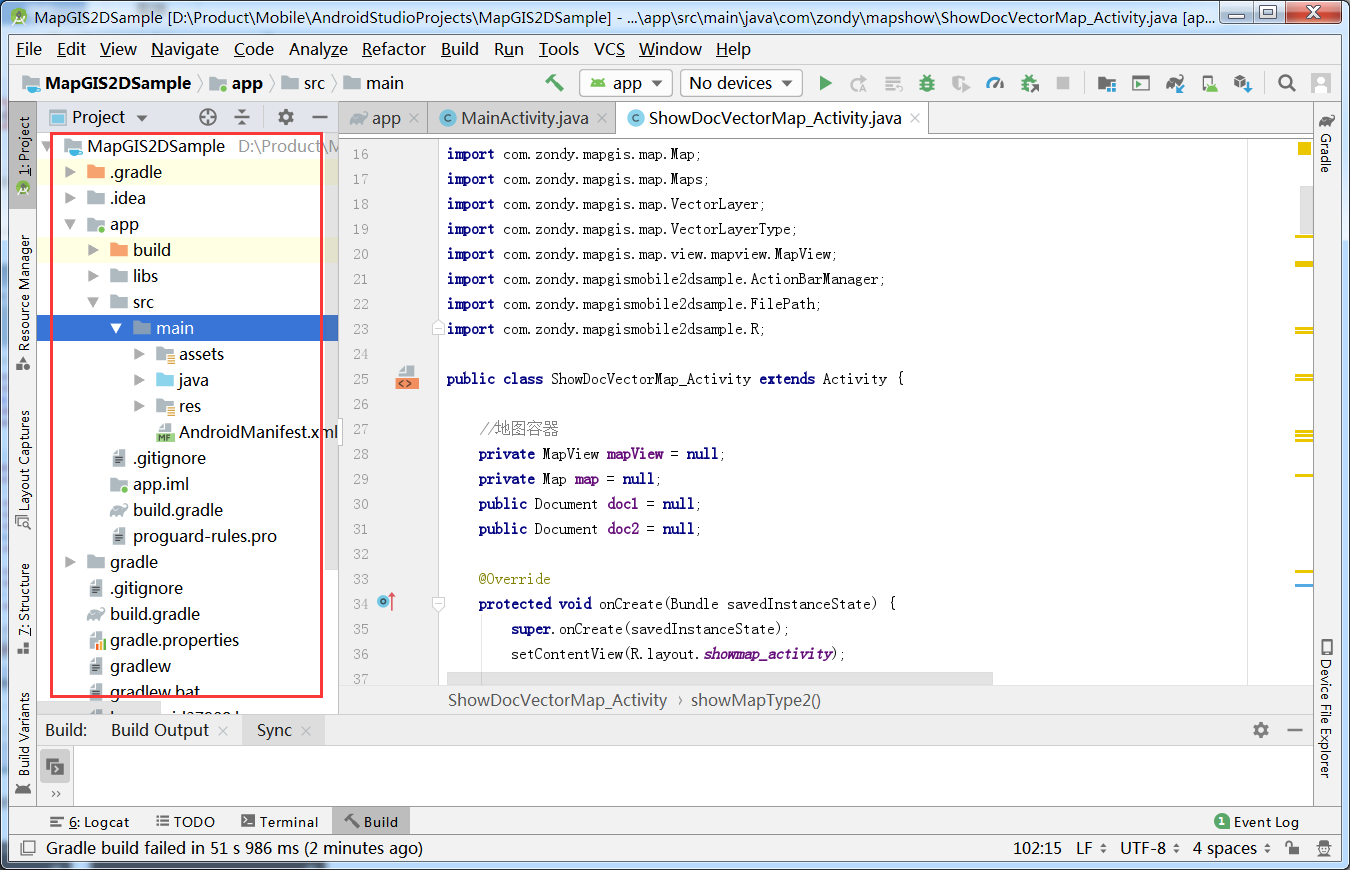Expand the .gradle folder
Image resolution: width=1350 pixels, height=870 pixels.
70,172
